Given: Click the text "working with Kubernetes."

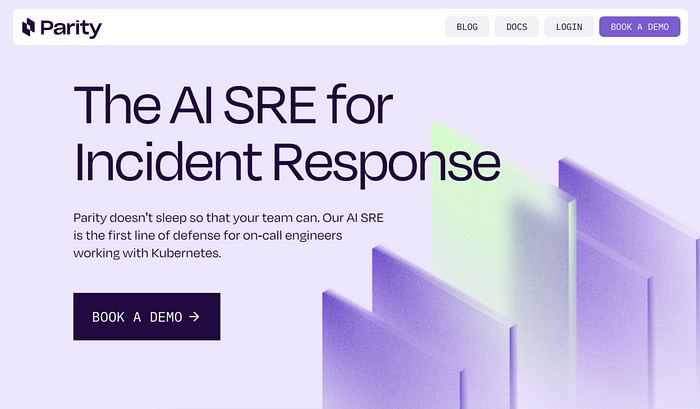Looking at the screenshot, I should 147,253.
